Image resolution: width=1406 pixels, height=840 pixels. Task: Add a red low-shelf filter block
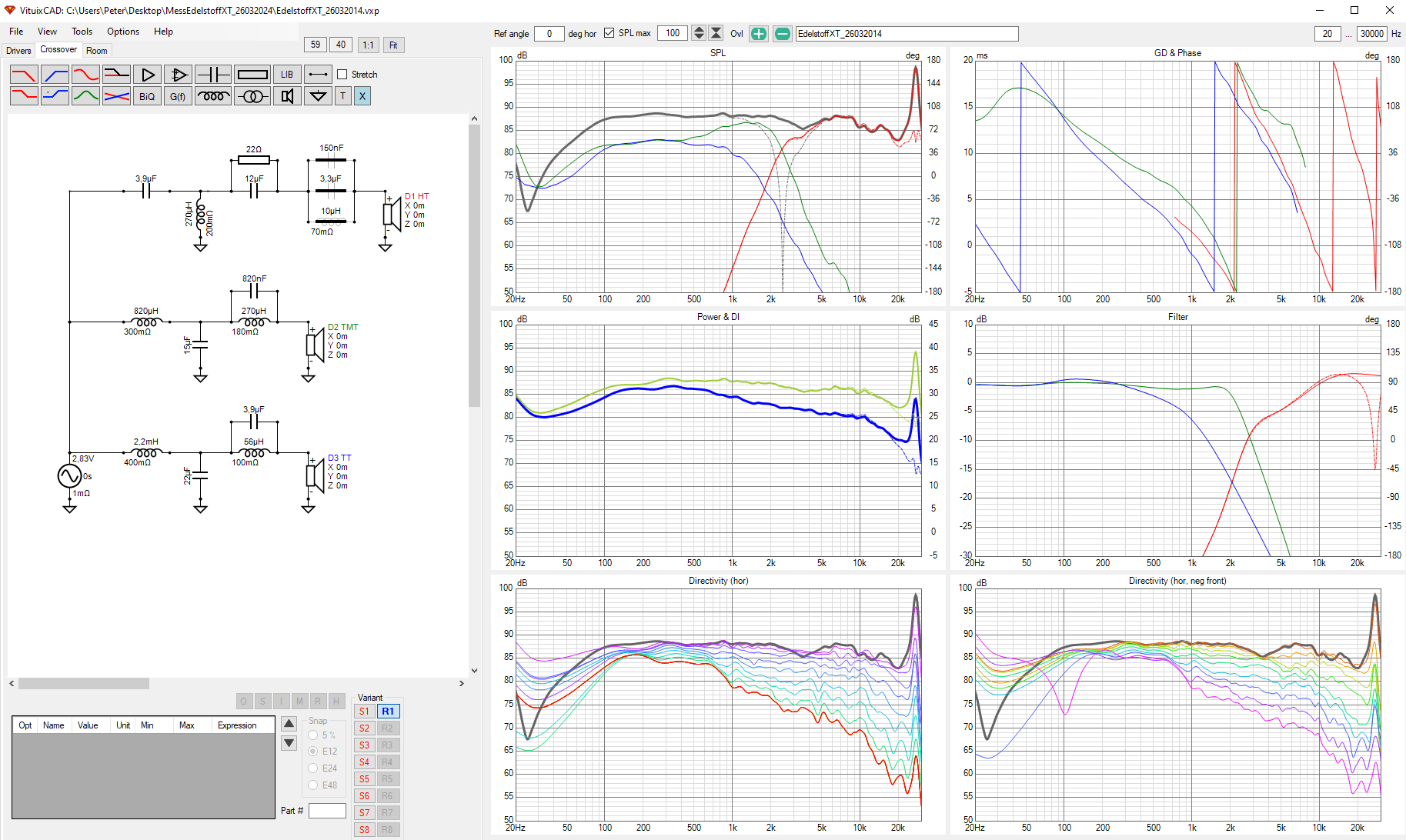tap(24, 96)
